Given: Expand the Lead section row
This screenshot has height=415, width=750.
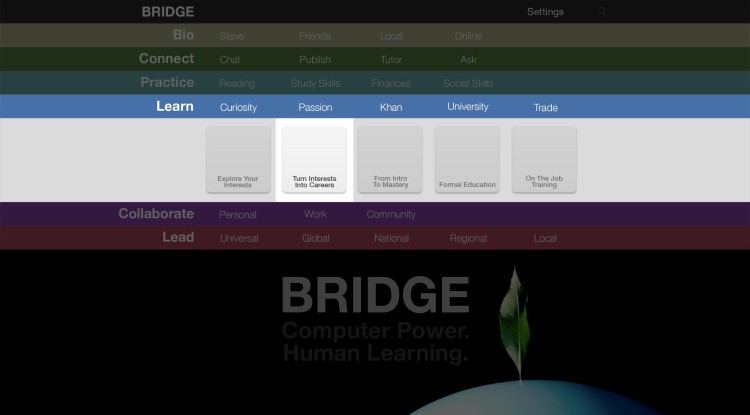Looking at the screenshot, I should [x=178, y=238].
